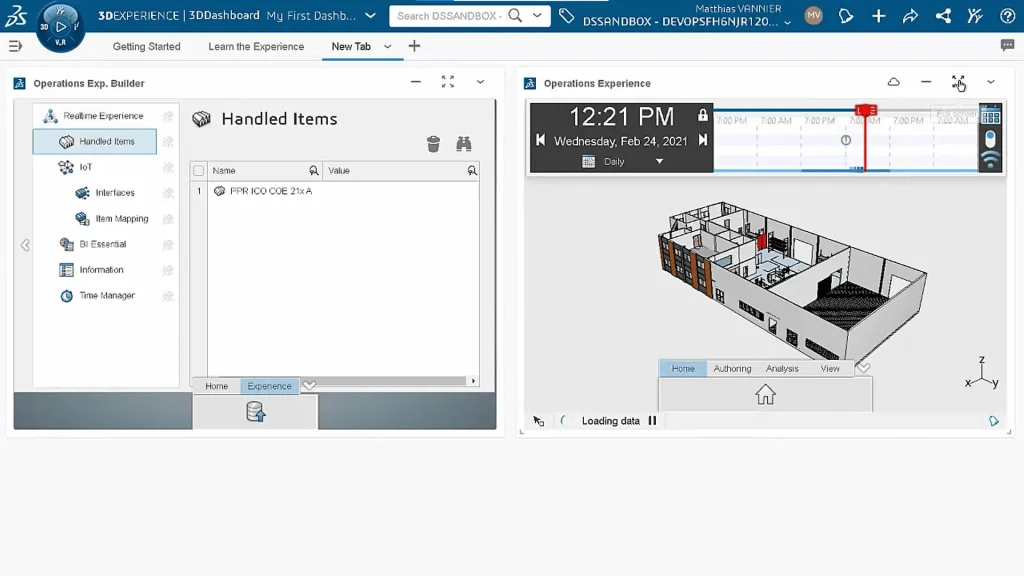This screenshot has height=576, width=1024.
Task: Switch to the Authoring tab
Action: point(732,368)
